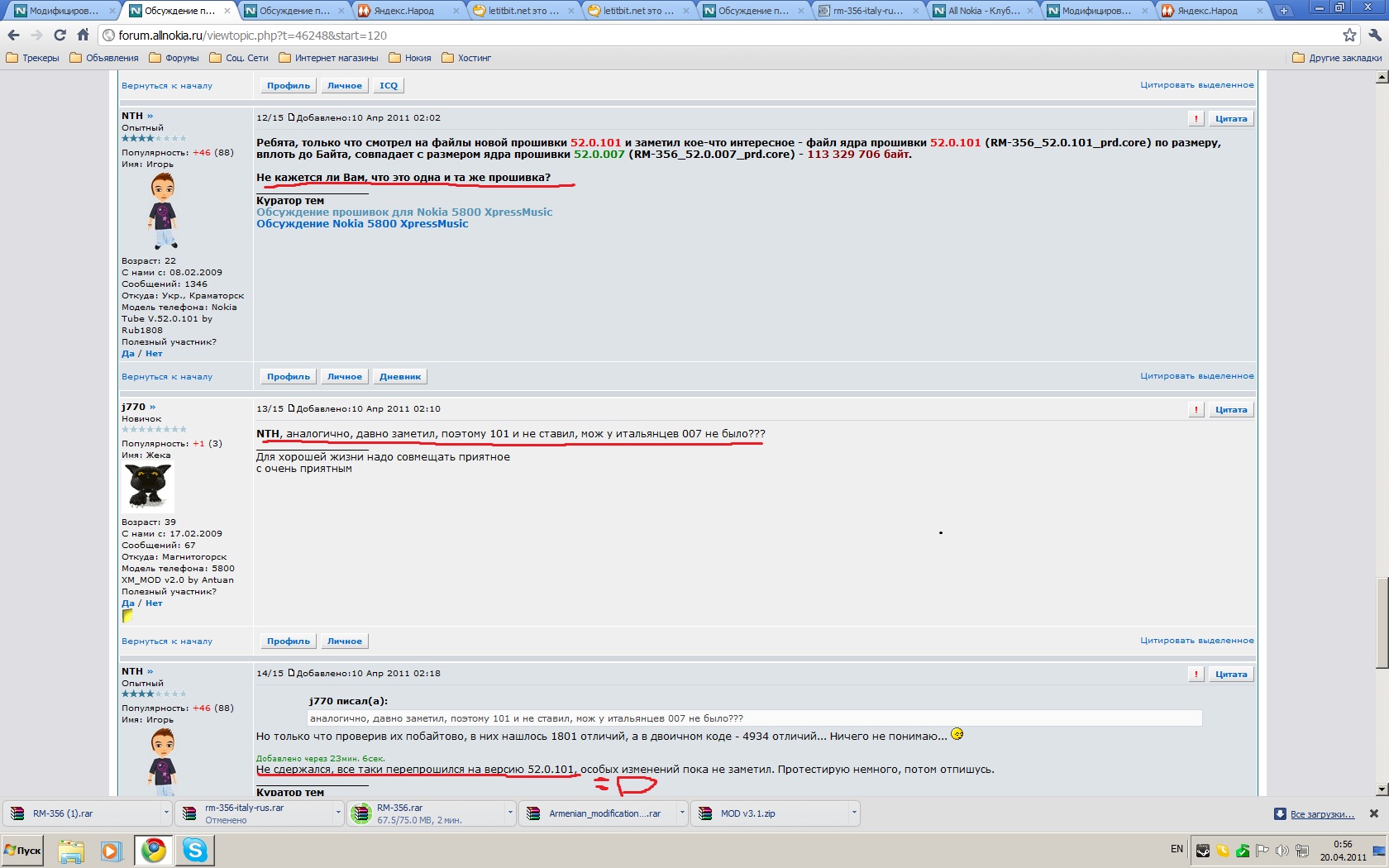This screenshot has height=868, width=1389.
Task: Open link Обсуждение прошивок для Nokia 5800 XpressMusic
Action: [x=404, y=212]
